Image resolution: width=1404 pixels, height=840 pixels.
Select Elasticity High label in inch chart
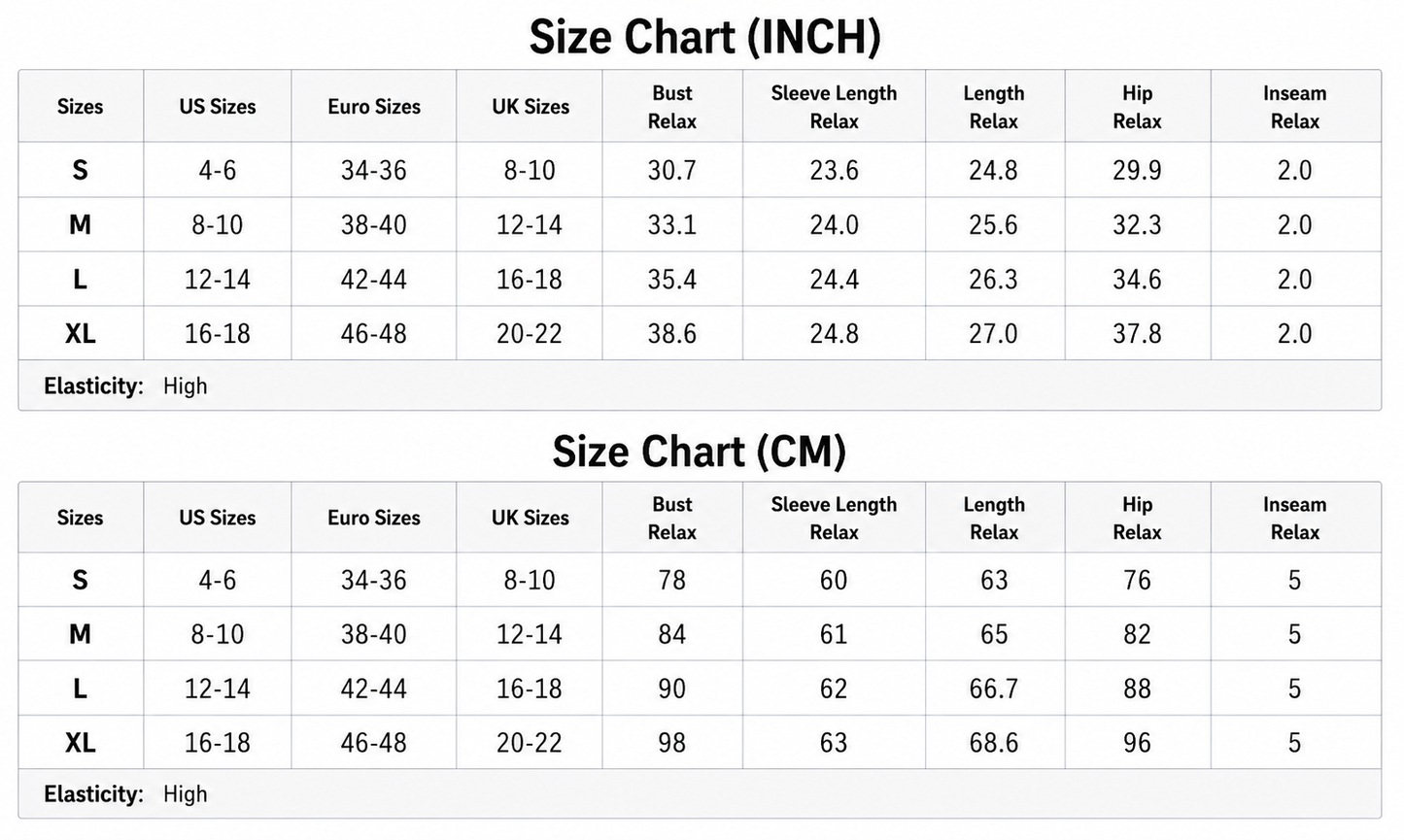[125, 386]
